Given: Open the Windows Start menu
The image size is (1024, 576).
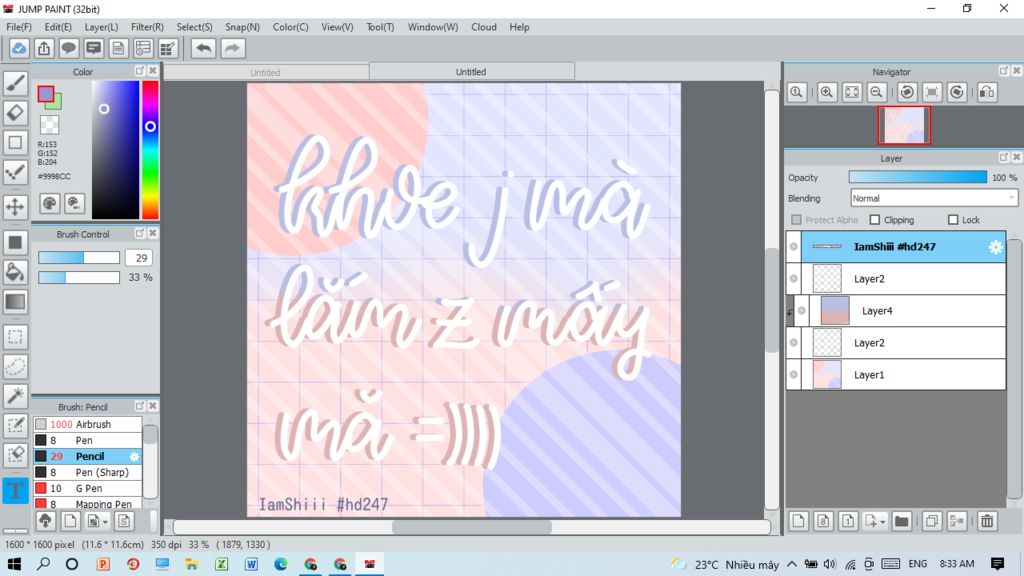Looking at the screenshot, I should (14, 564).
